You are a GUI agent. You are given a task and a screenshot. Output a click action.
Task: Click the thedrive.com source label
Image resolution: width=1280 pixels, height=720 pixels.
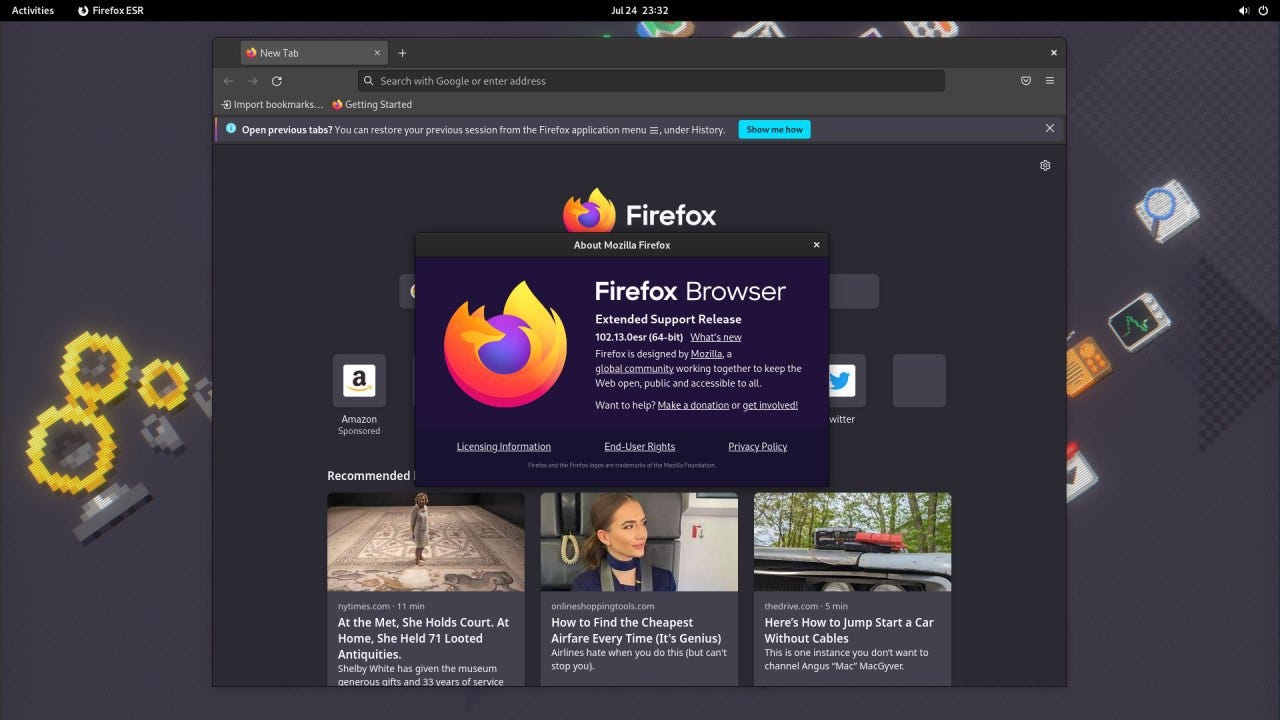(x=793, y=606)
